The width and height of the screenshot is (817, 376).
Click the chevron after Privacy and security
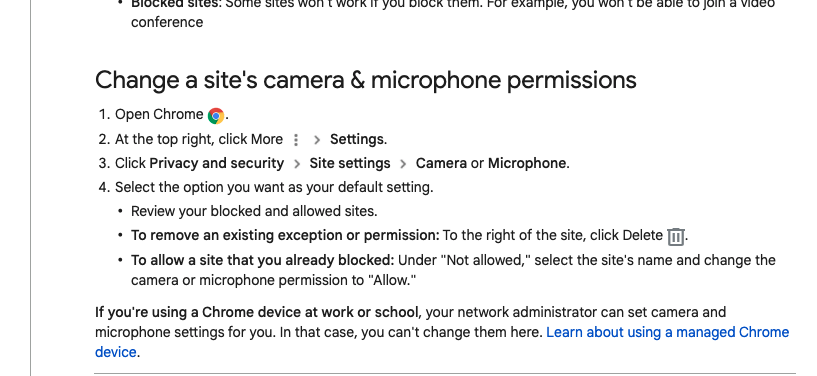297,164
